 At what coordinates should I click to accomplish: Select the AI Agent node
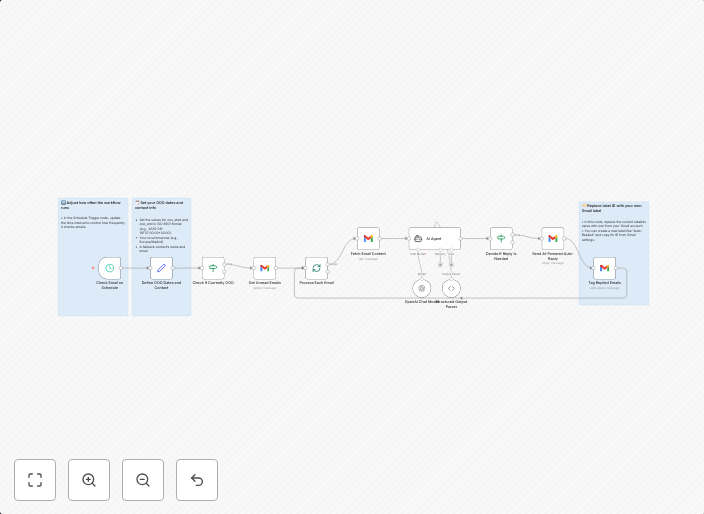coord(434,238)
